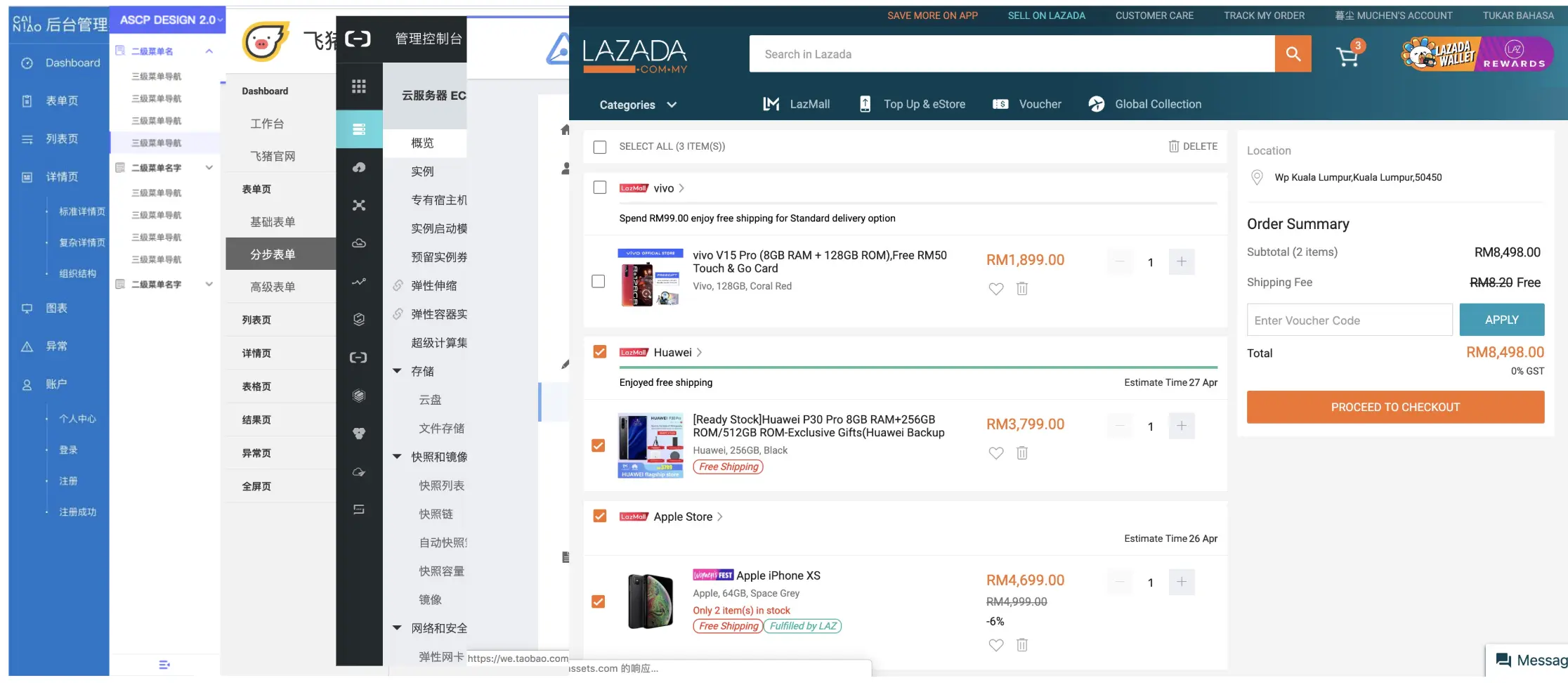Uncheck the Huawei P30 Pro item checkbox

point(599,445)
